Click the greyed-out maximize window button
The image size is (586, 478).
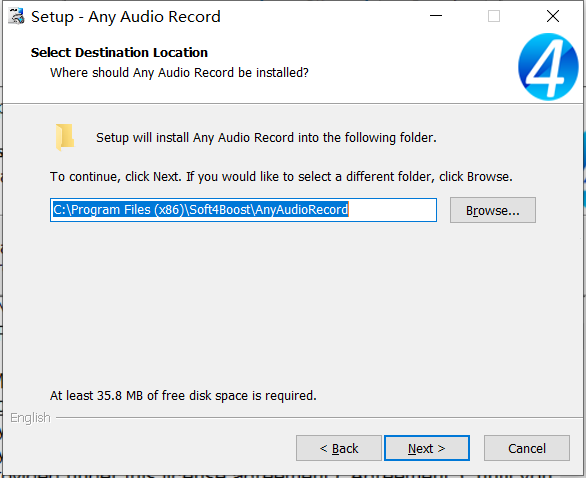[x=494, y=16]
